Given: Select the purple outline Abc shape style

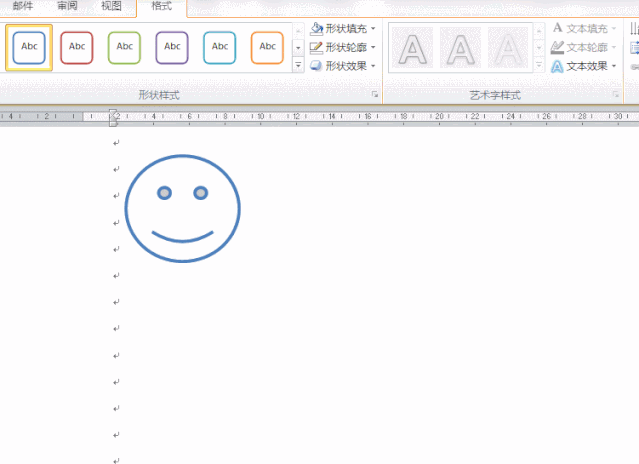Looking at the screenshot, I should 172,48.
